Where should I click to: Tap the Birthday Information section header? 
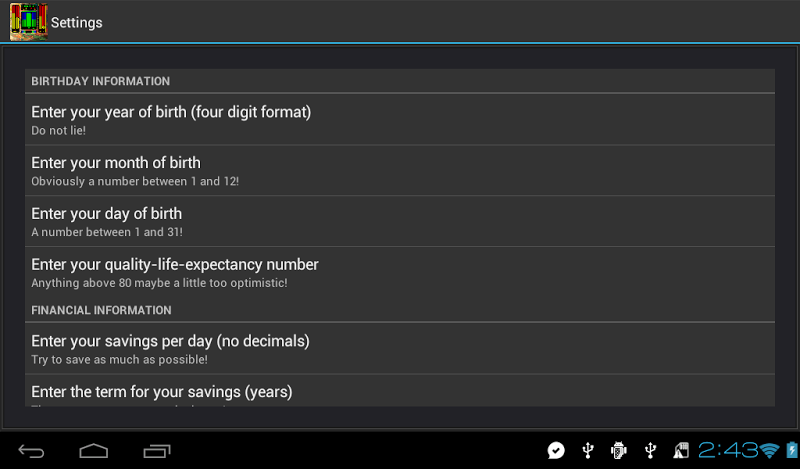tap(100, 81)
